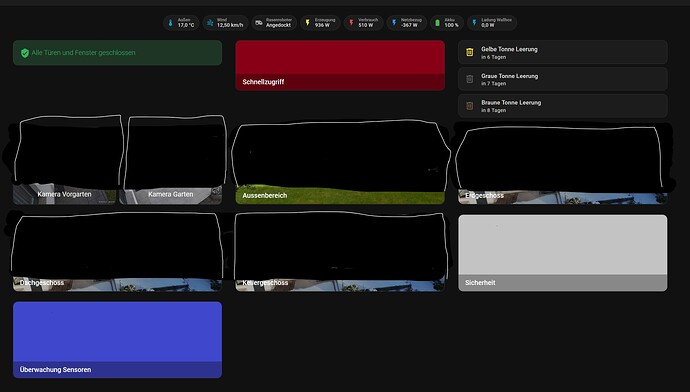The height and width of the screenshot is (392, 690).
Task: Click the yellow Gelbe Tonne trash icon
Action: point(470,52)
